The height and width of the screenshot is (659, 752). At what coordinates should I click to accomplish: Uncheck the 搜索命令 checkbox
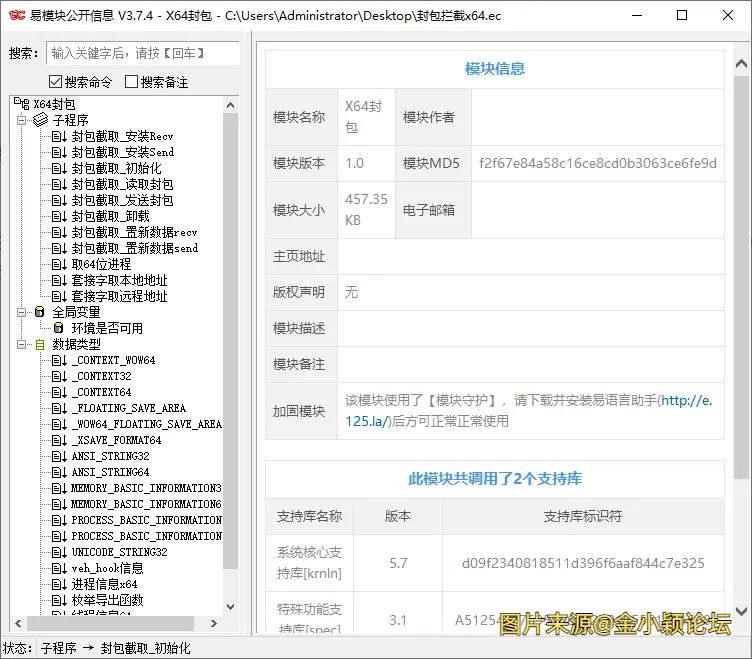[55, 82]
